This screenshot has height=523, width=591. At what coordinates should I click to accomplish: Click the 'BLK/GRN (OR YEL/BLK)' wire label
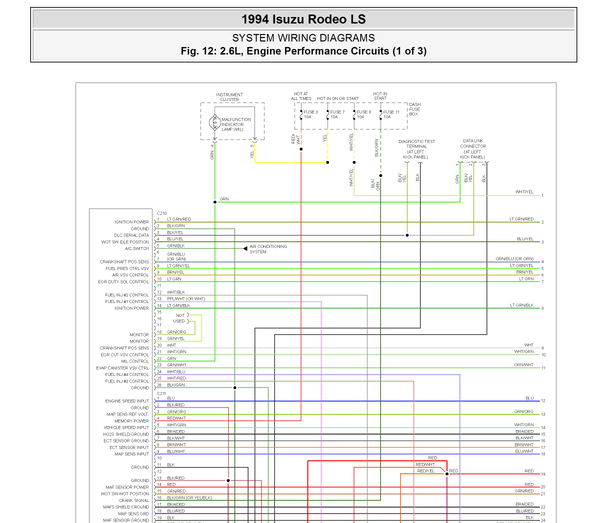[x=190, y=498]
